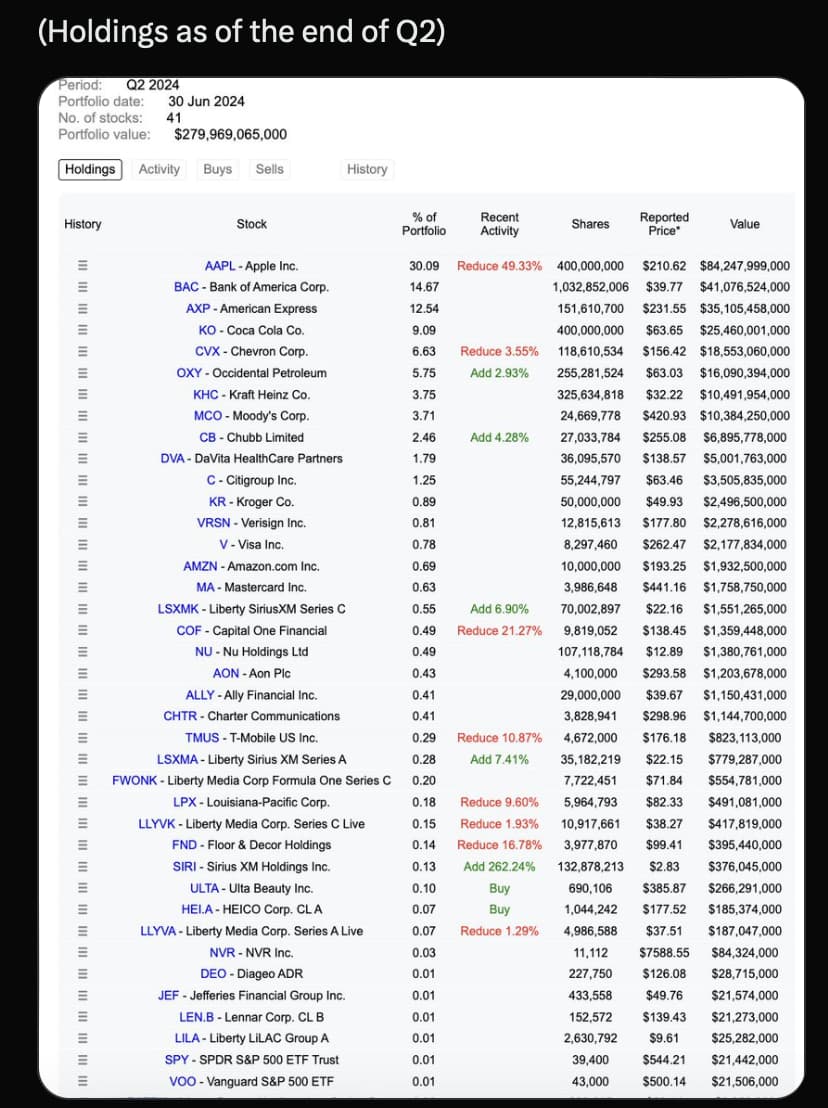The height and width of the screenshot is (1108, 828).
Task: Click the 'Reported Price' column header
Action: pyautogui.click(x=664, y=224)
